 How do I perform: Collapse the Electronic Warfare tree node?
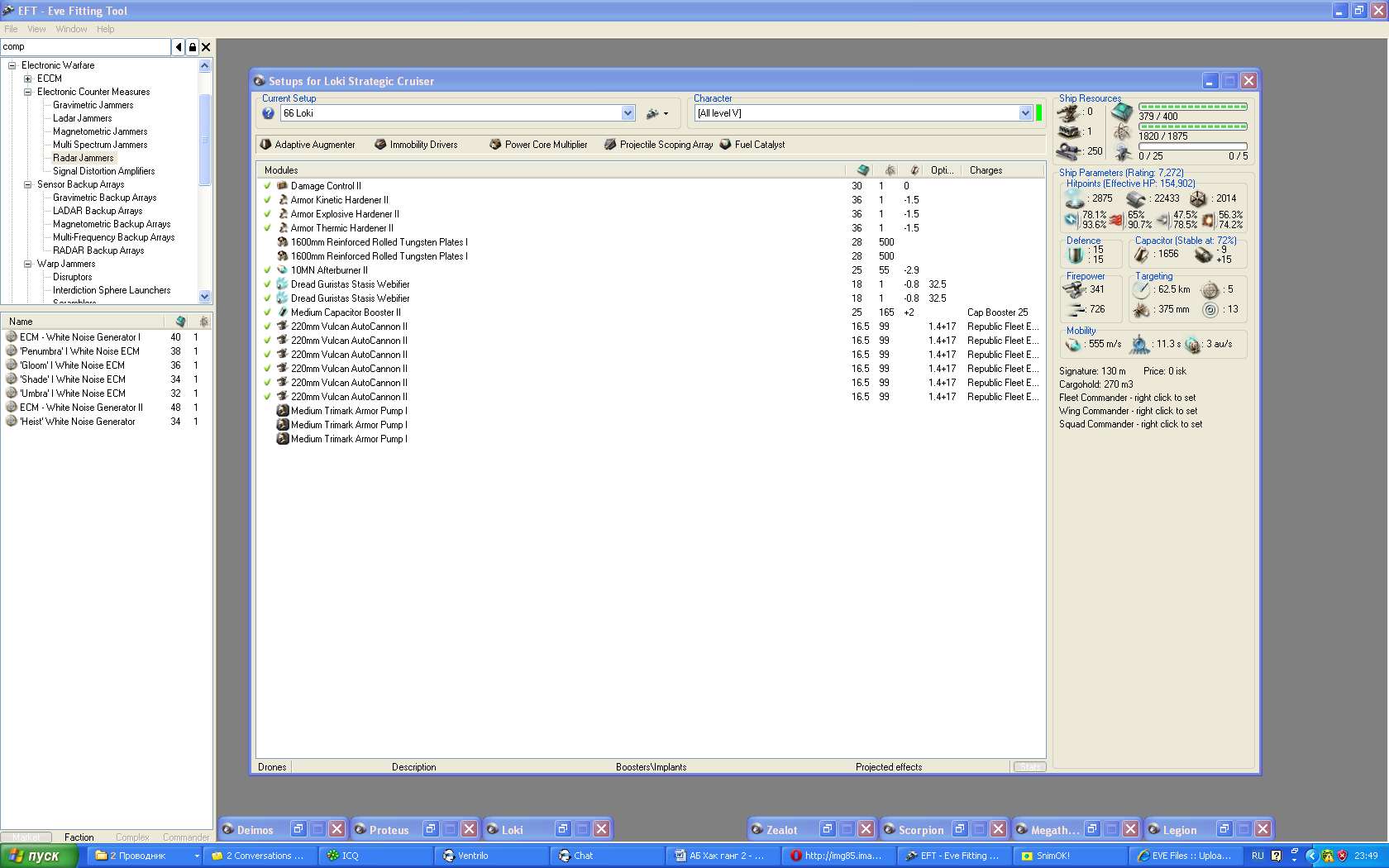(x=12, y=65)
